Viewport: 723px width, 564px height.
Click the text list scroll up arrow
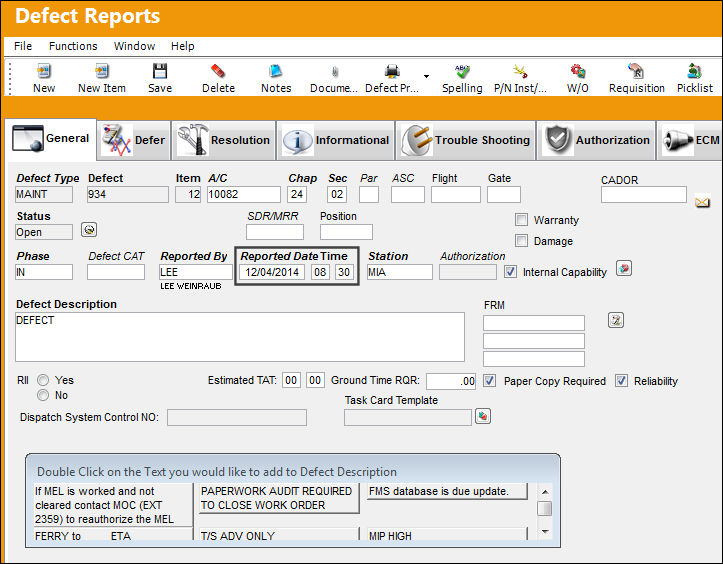coord(545,492)
